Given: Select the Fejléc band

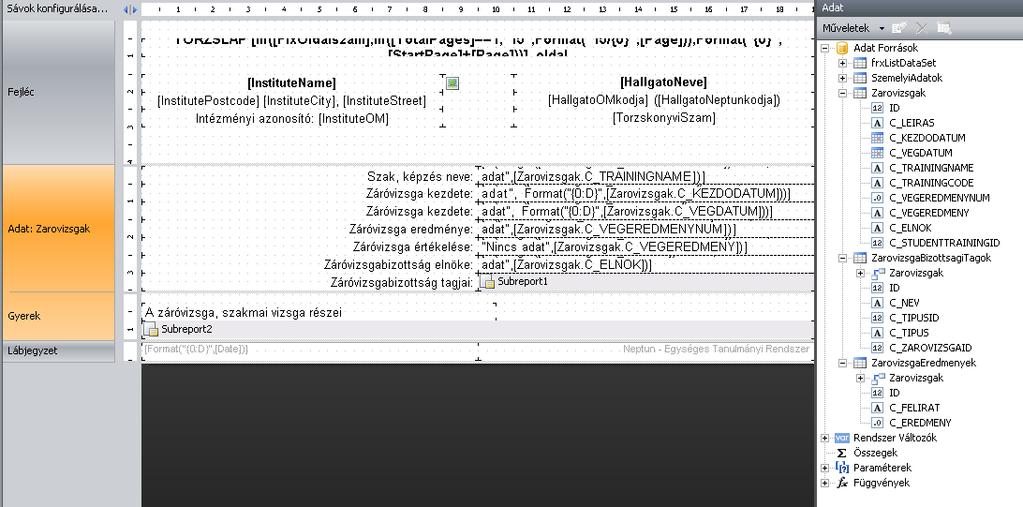Looking at the screenshot, I should [x=58, y=92].
